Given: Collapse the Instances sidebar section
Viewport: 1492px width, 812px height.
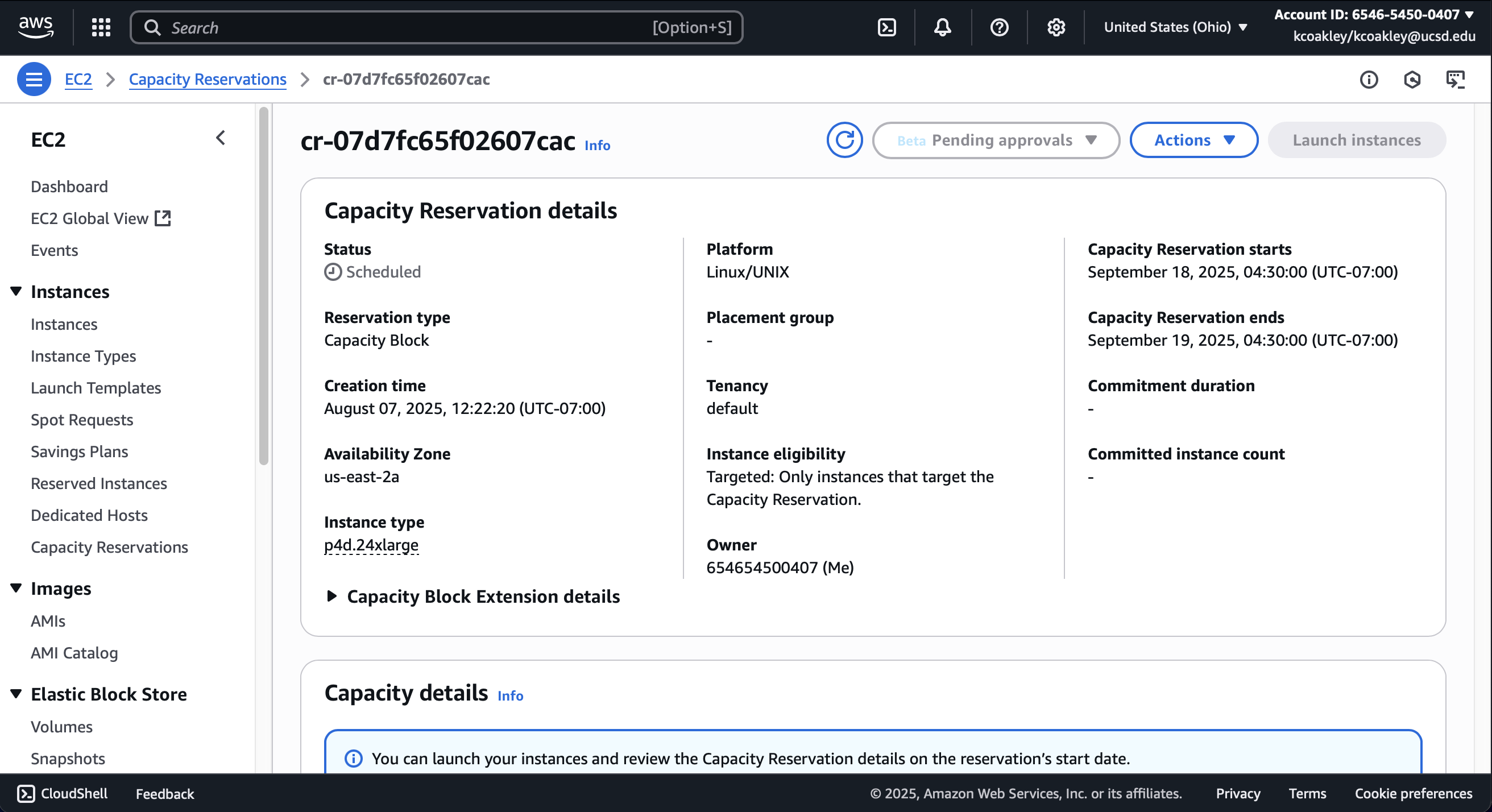Looking at the screenshot, I should [16, 291].
